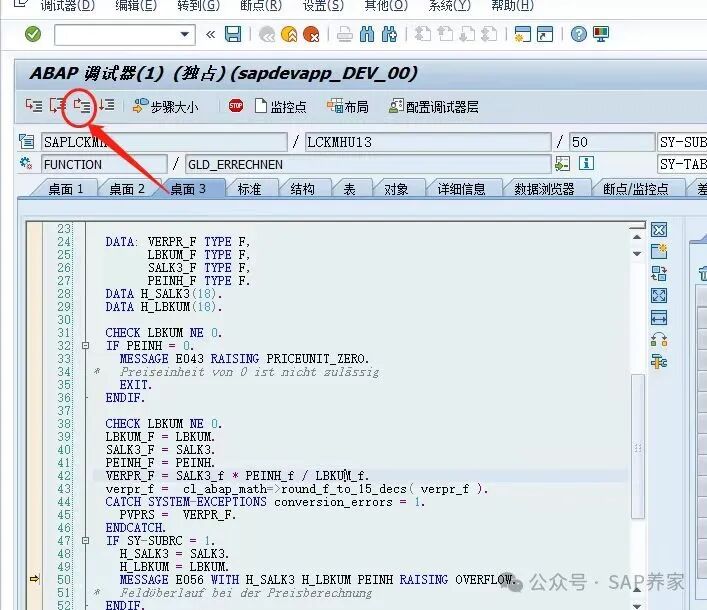This screenshot has width=707, height=610.
Task: Click the program icon left of SAPLCKM field
Action: pyautogui.click(x=27, y=142)
